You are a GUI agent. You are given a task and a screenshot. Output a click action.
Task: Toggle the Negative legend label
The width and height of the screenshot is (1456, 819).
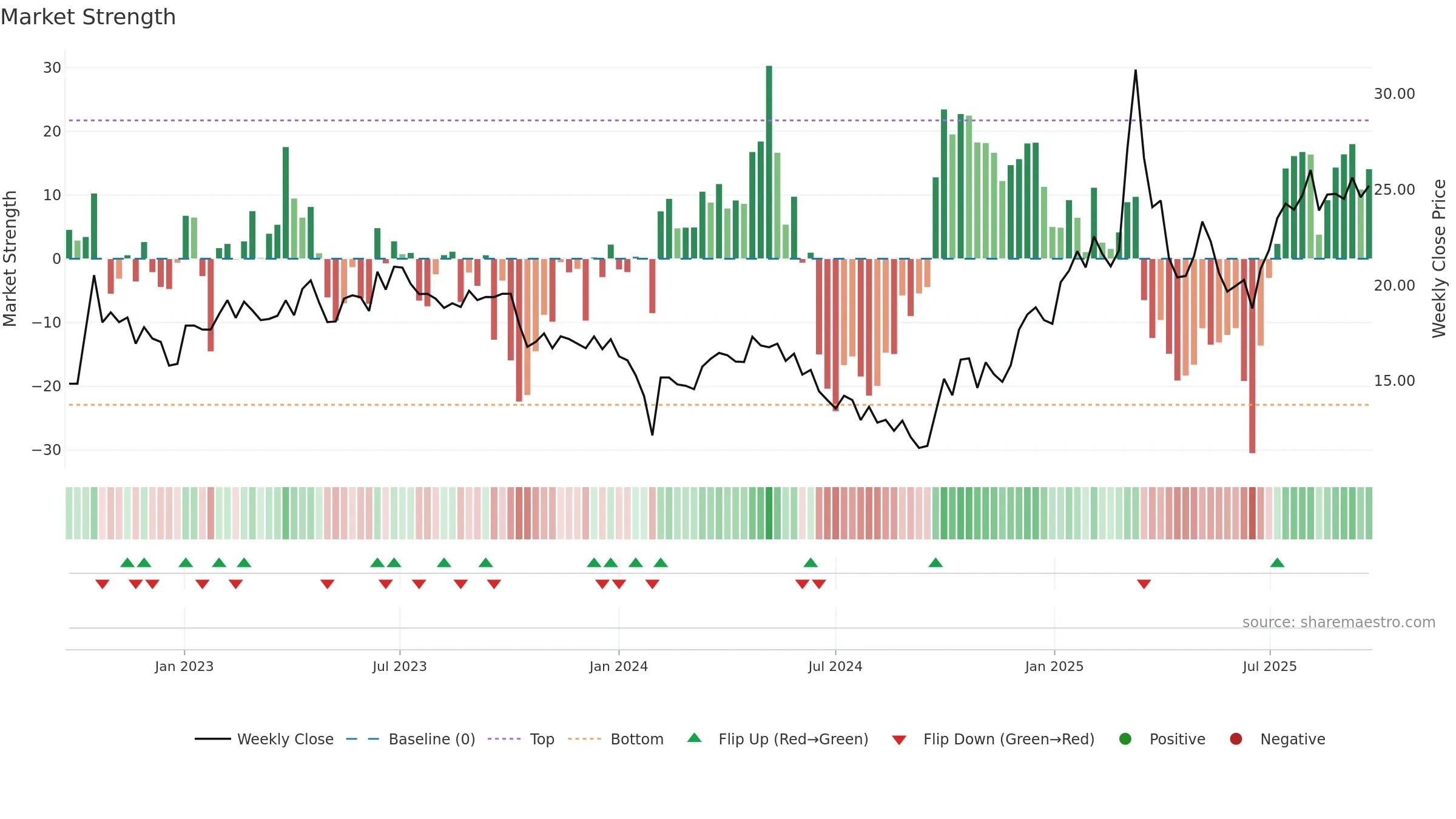[1293, 740]
